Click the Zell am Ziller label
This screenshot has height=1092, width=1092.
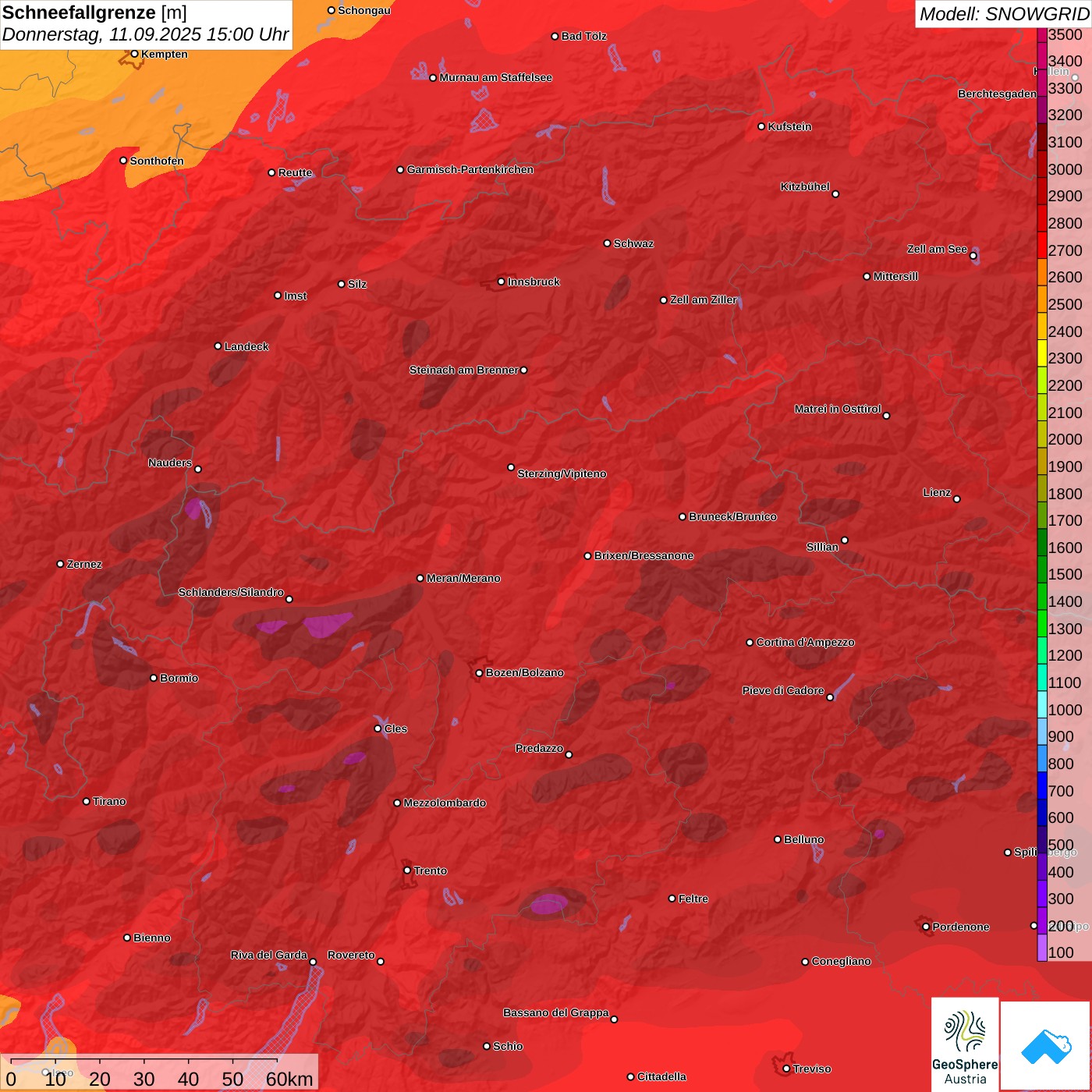(x=704, y=300)
